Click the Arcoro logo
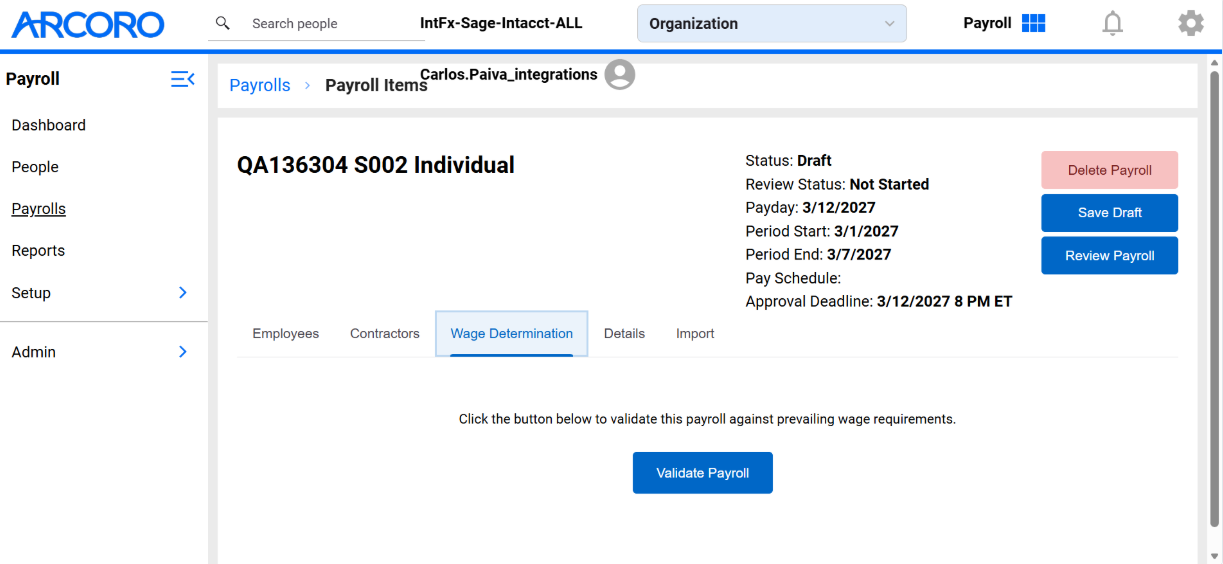 click(88, 24)
